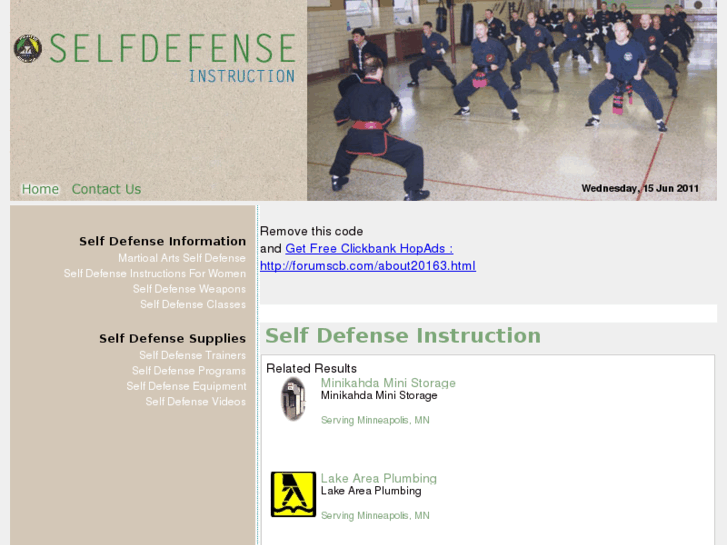Open the Self Defense Weapons page
The width and height of the screenshot is (727, 545).
tap(189, 289)
